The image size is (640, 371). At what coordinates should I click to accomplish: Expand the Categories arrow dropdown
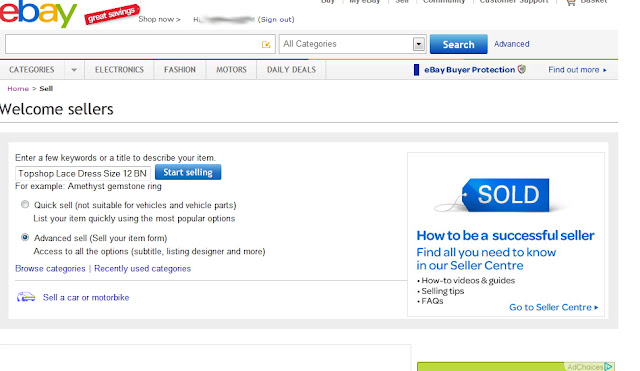click(x=74, y=70)
